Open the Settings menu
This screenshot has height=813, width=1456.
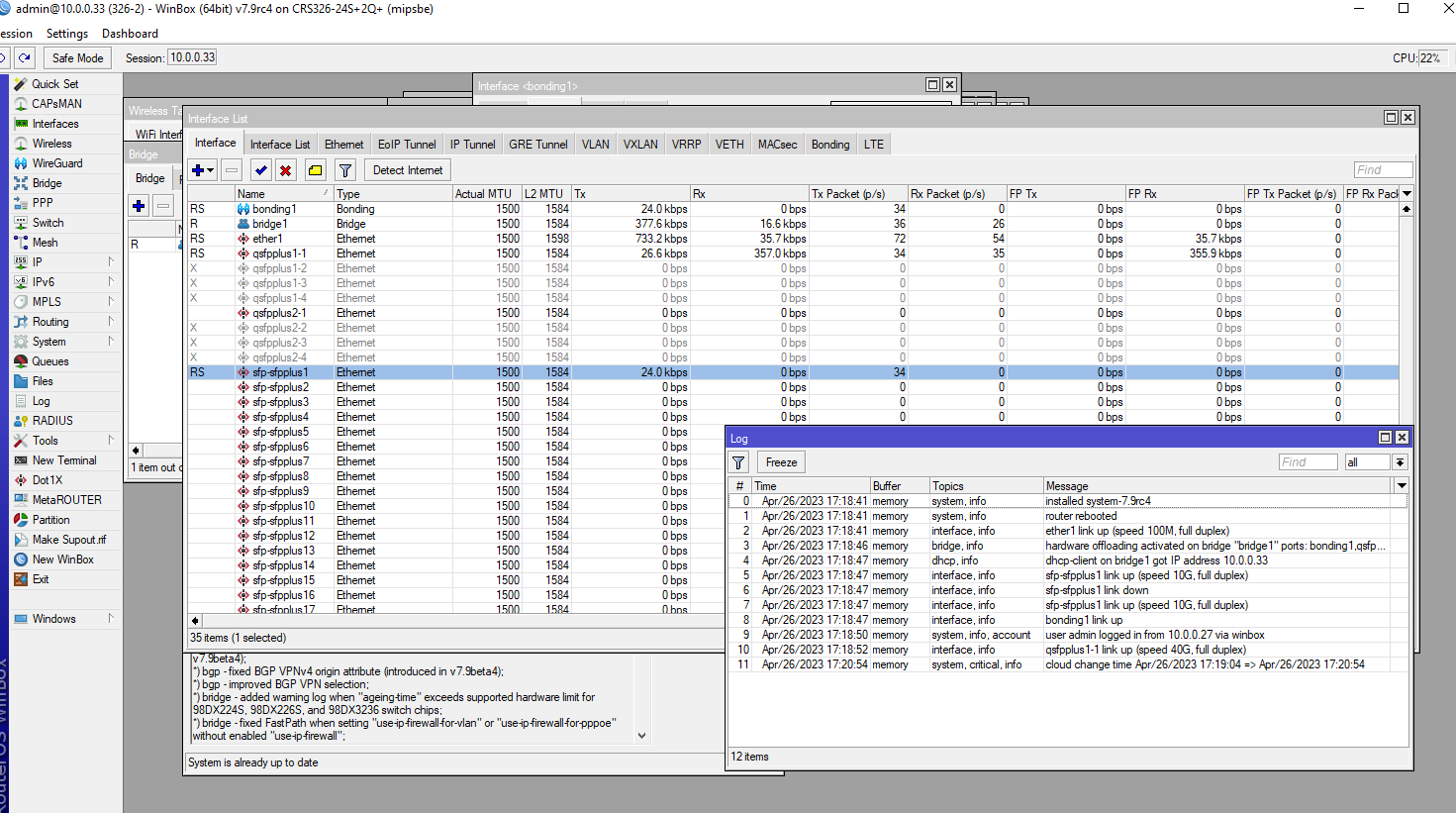[67, 34]
